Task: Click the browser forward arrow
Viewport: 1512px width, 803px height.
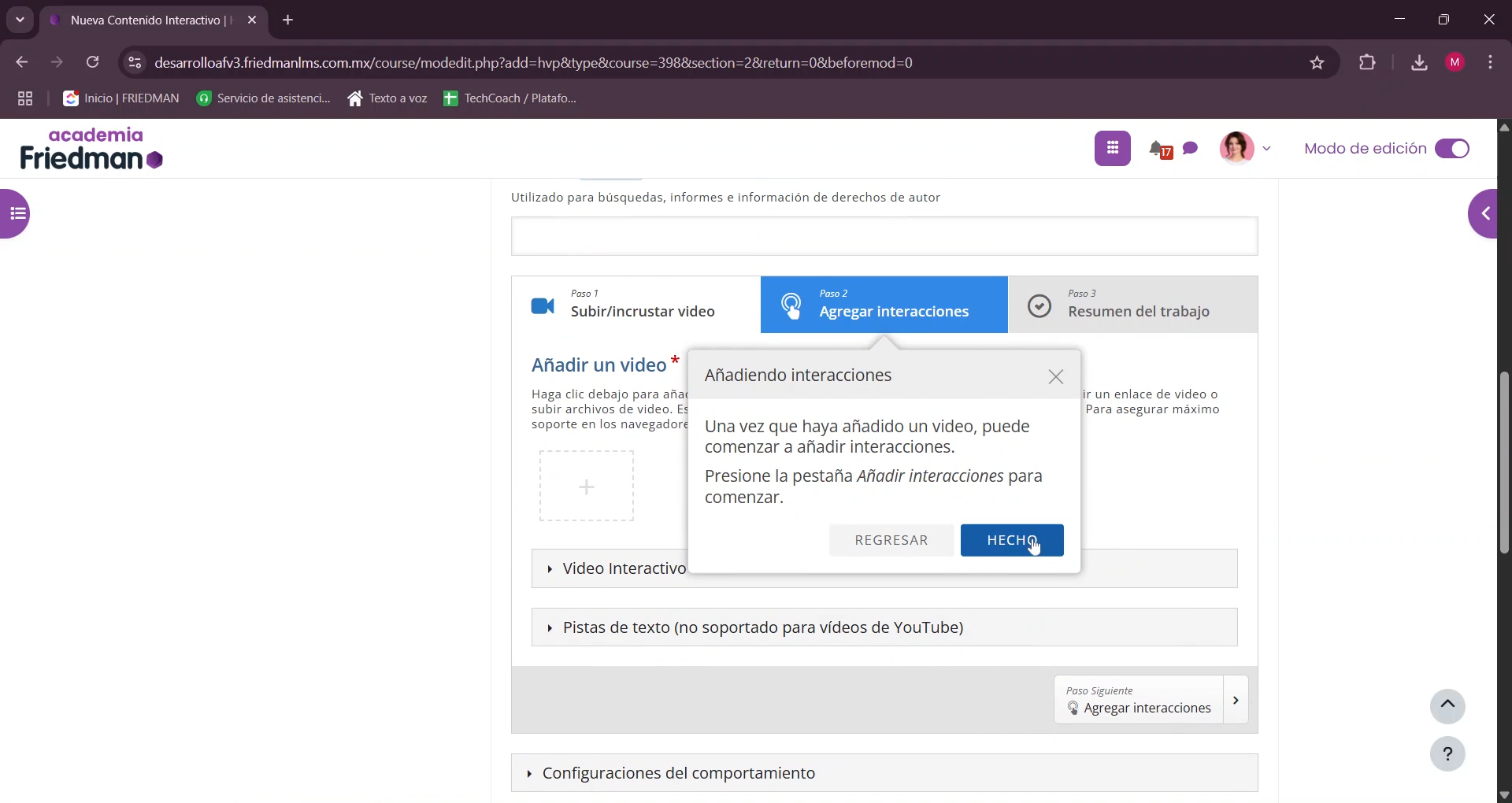Action: (57, 62)
